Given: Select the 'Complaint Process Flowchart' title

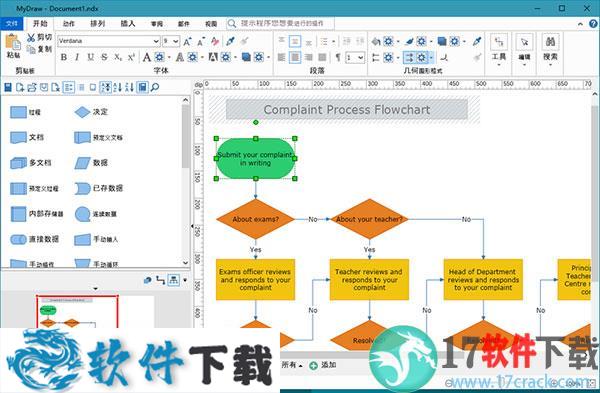Looking at the screenshot, I should (x=347, y=110).
